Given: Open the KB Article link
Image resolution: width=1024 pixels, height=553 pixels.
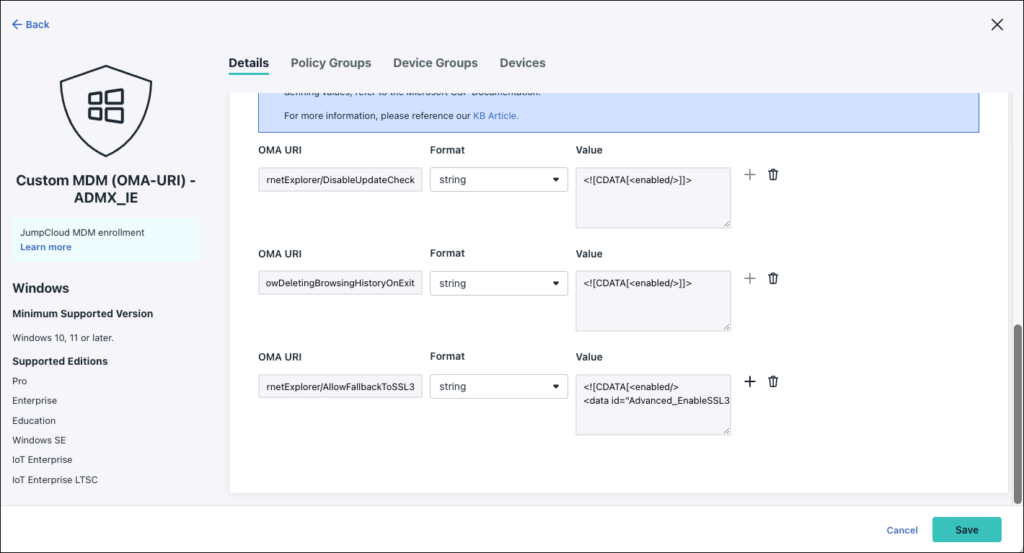Looking at the screenshot, I should (495, 116).
